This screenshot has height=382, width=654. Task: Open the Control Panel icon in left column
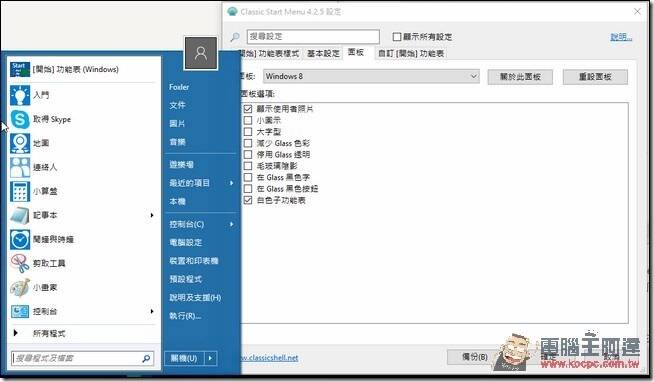point(20,312)
